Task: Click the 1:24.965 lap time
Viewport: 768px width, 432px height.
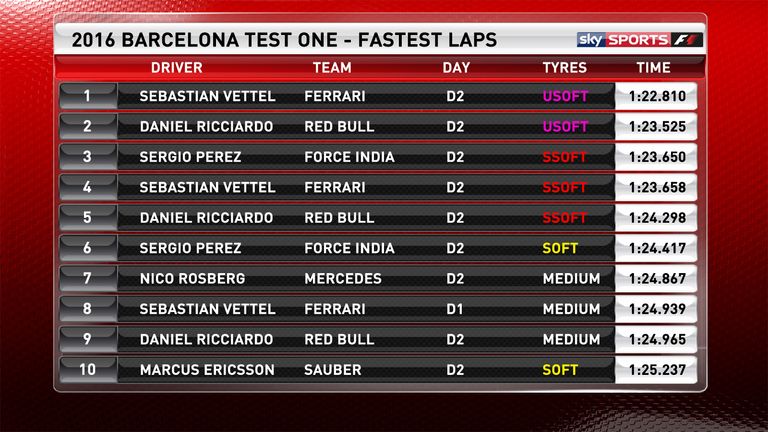Action: [657, 339]
